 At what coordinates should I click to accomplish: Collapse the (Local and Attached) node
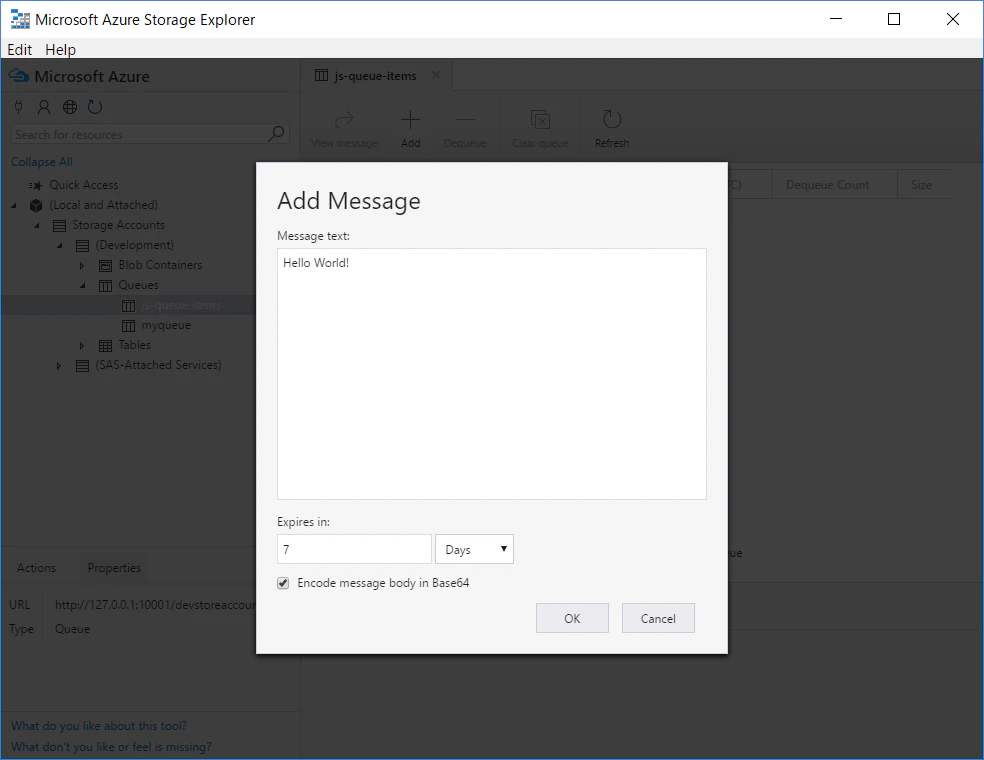pos(14,205)
